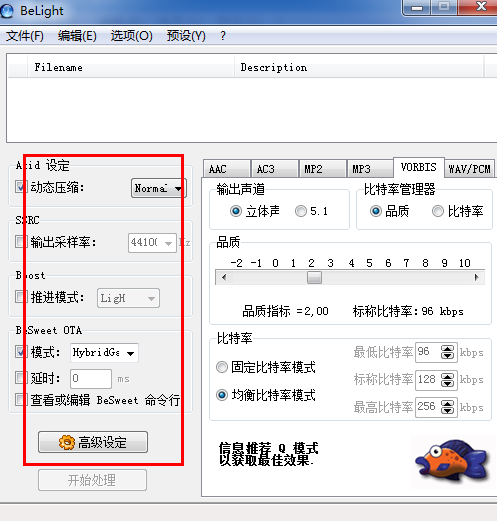The width and height of the screenshot is (497, 521).
Task: Open the 预设(Y) menu
Action: (x=186, y=36)
